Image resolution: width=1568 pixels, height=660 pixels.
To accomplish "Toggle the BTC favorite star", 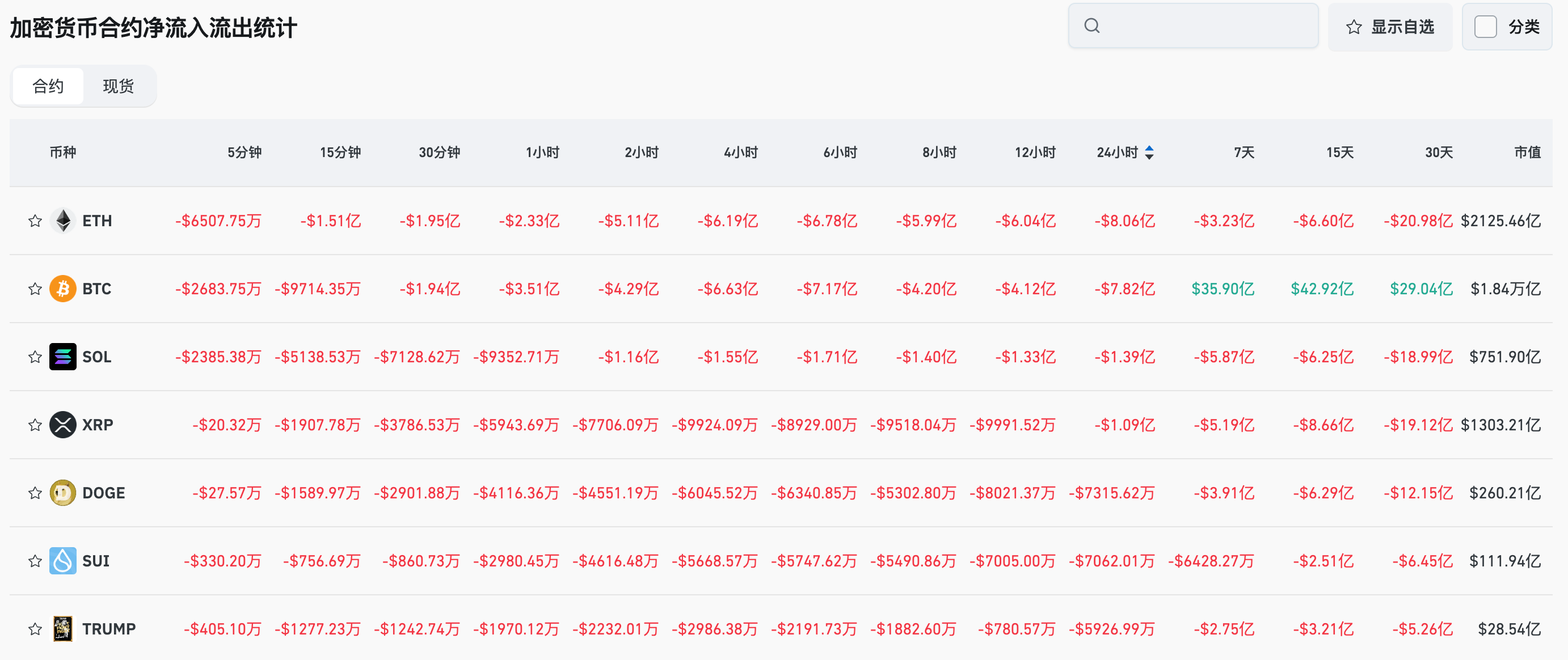I will tap(35, 289).
